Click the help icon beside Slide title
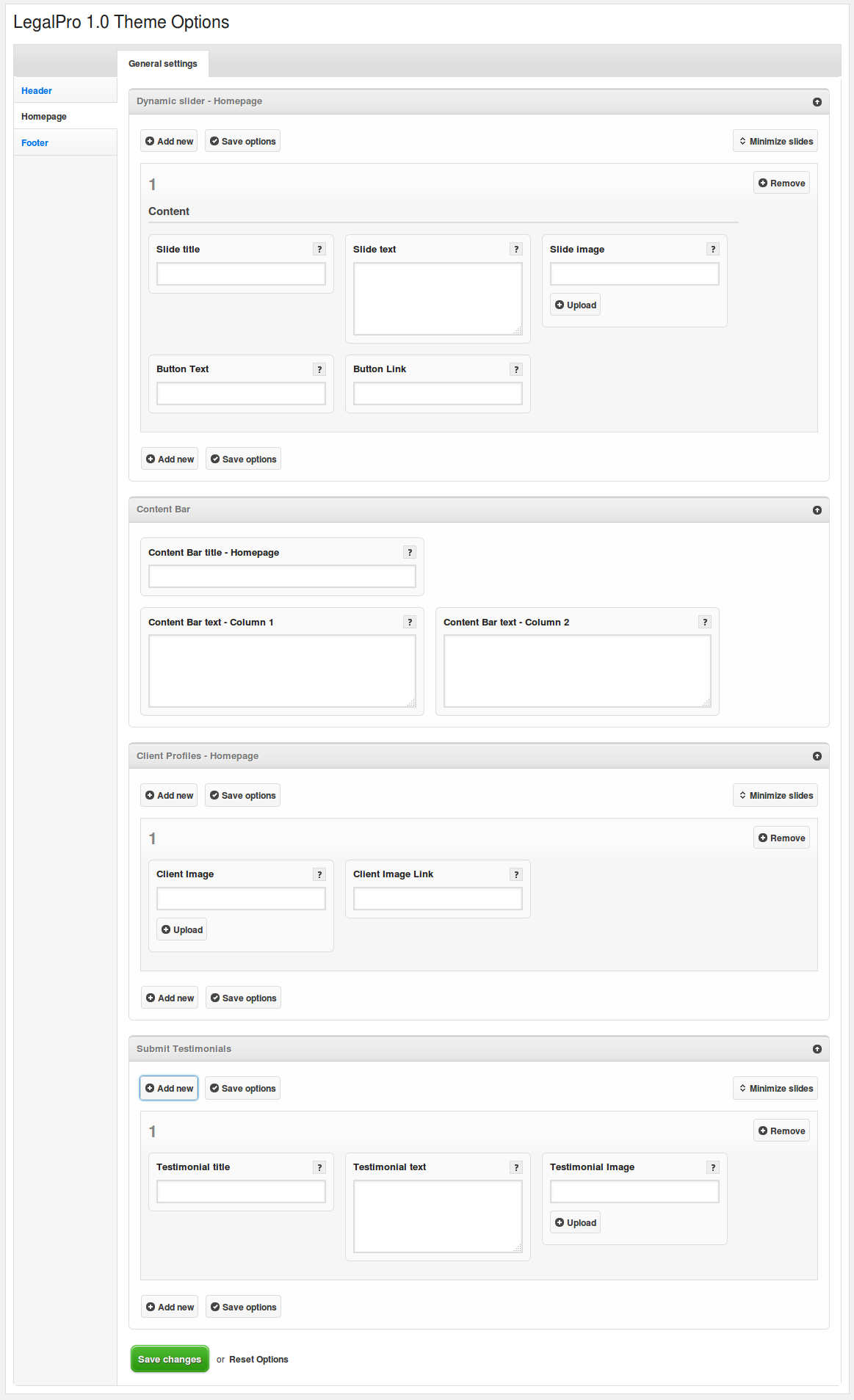854x1400 pixels. (319, 250)
